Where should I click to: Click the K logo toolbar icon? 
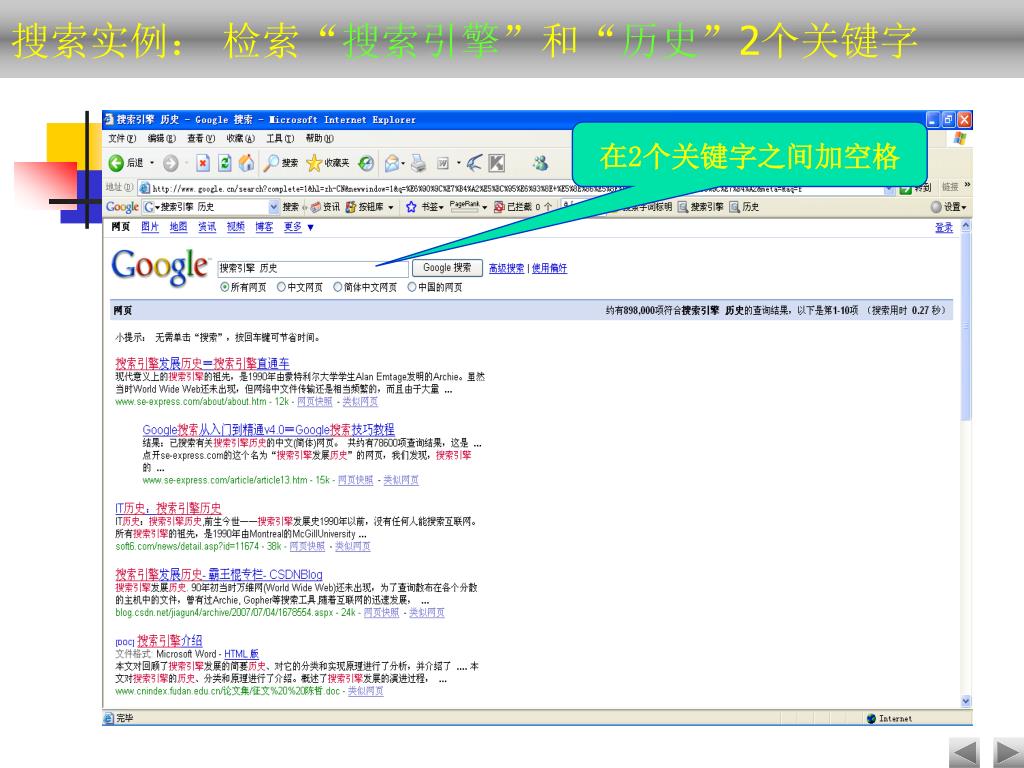[x=496, y=163]
